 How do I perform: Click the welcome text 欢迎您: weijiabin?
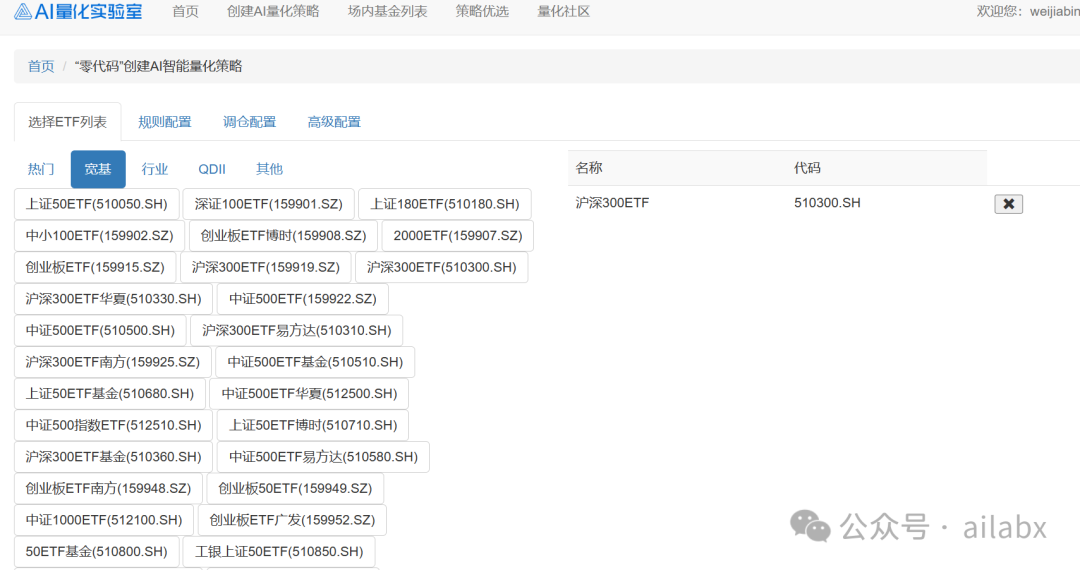1028,12
